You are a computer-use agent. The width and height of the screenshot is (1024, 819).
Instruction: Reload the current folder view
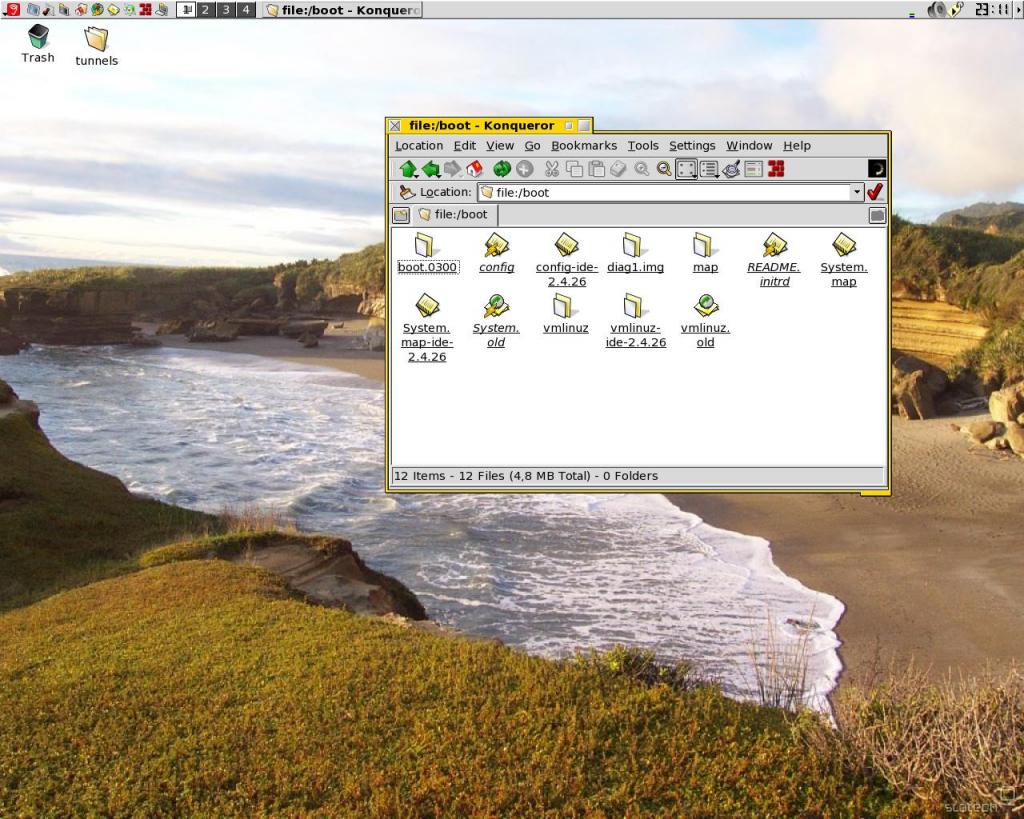(502, 169)
